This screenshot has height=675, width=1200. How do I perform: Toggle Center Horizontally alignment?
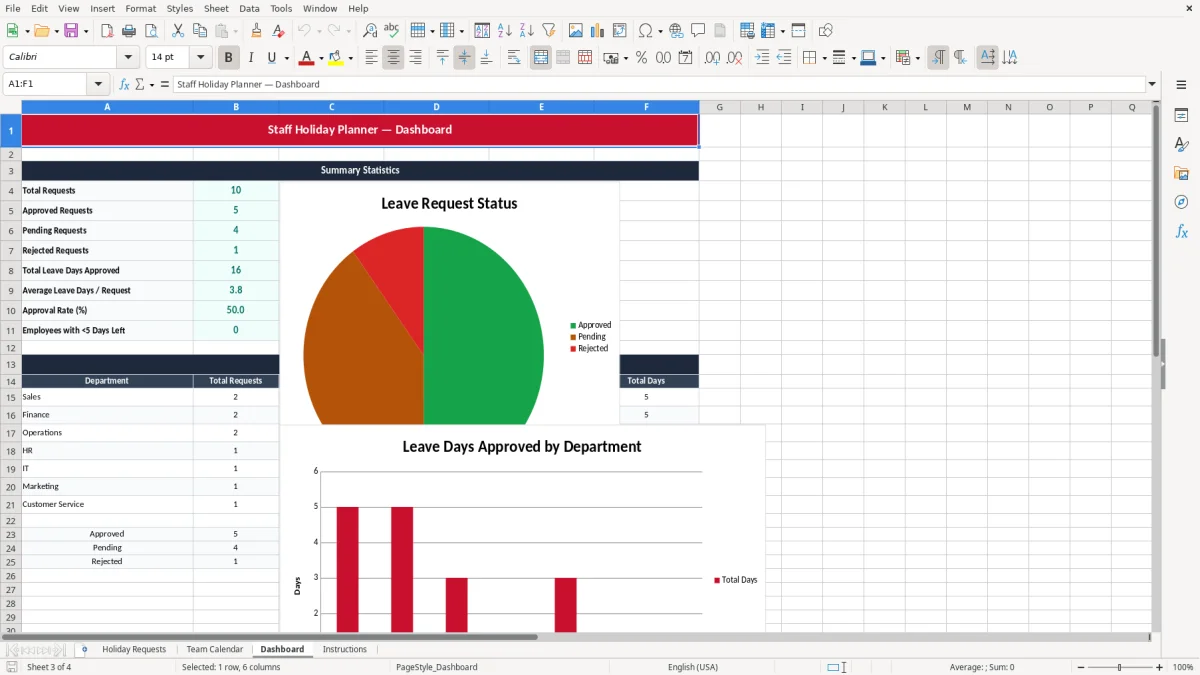393,58
